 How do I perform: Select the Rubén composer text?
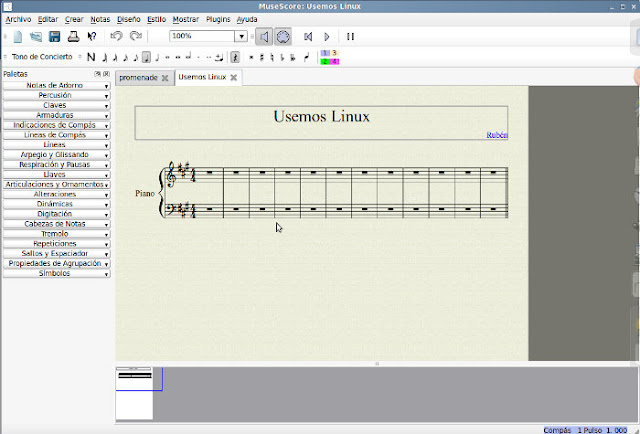(497, 135)
